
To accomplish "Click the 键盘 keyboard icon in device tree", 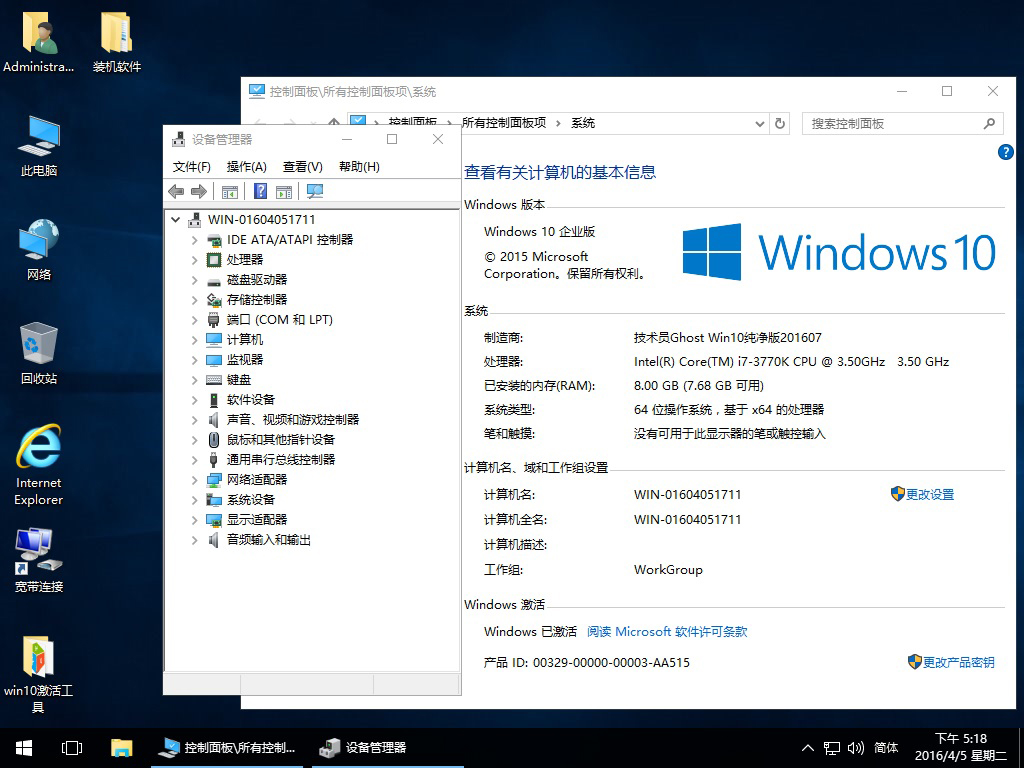I will coord(214,380).
